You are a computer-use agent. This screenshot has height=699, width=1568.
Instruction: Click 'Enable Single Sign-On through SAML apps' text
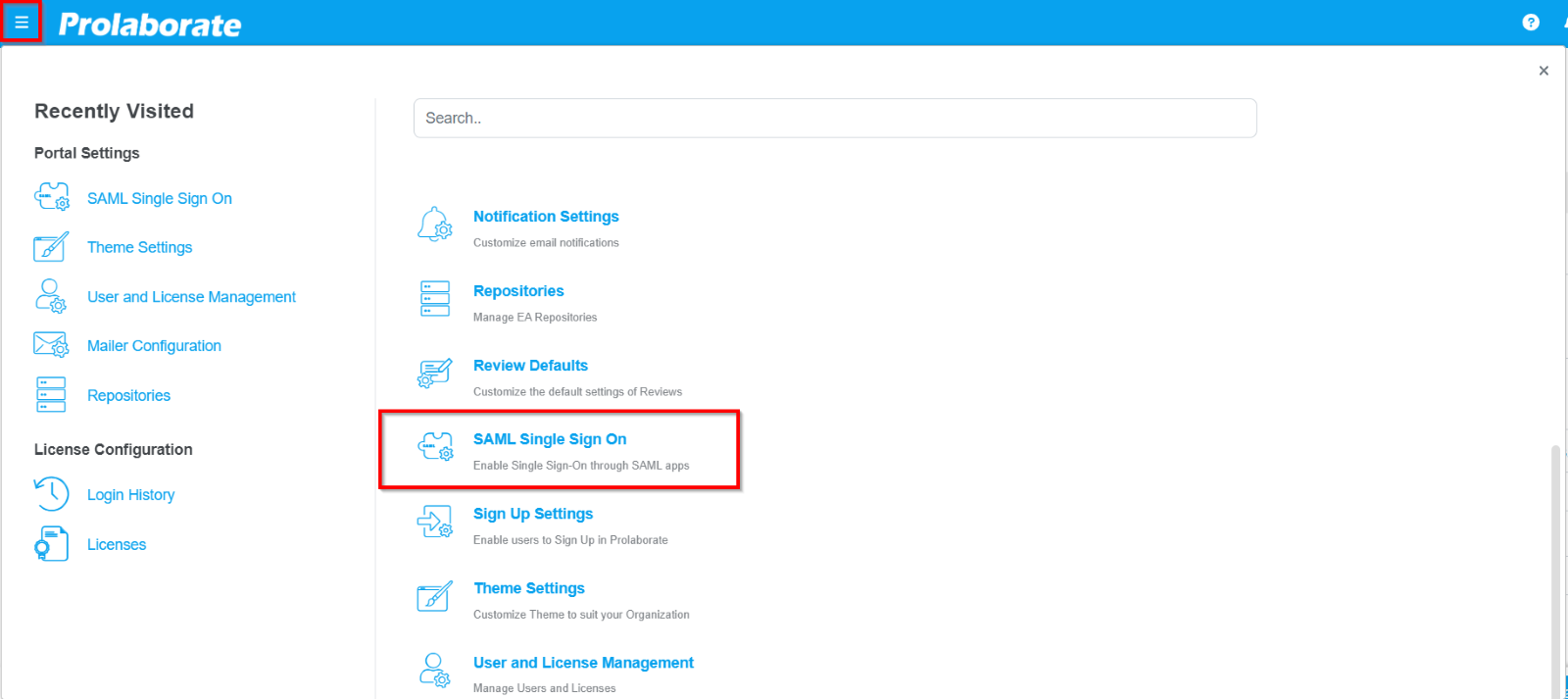pyautogui.click(x=581, y=466)
